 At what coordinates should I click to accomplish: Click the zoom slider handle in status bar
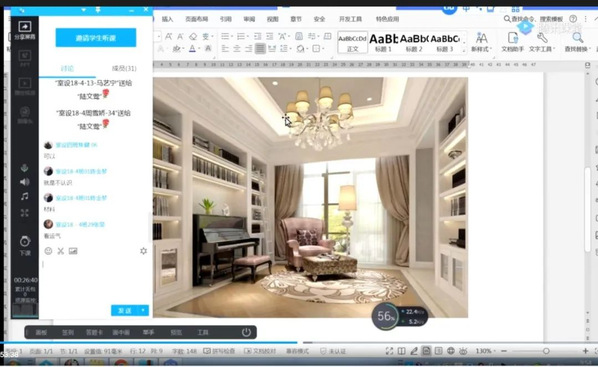pos(546,351)
